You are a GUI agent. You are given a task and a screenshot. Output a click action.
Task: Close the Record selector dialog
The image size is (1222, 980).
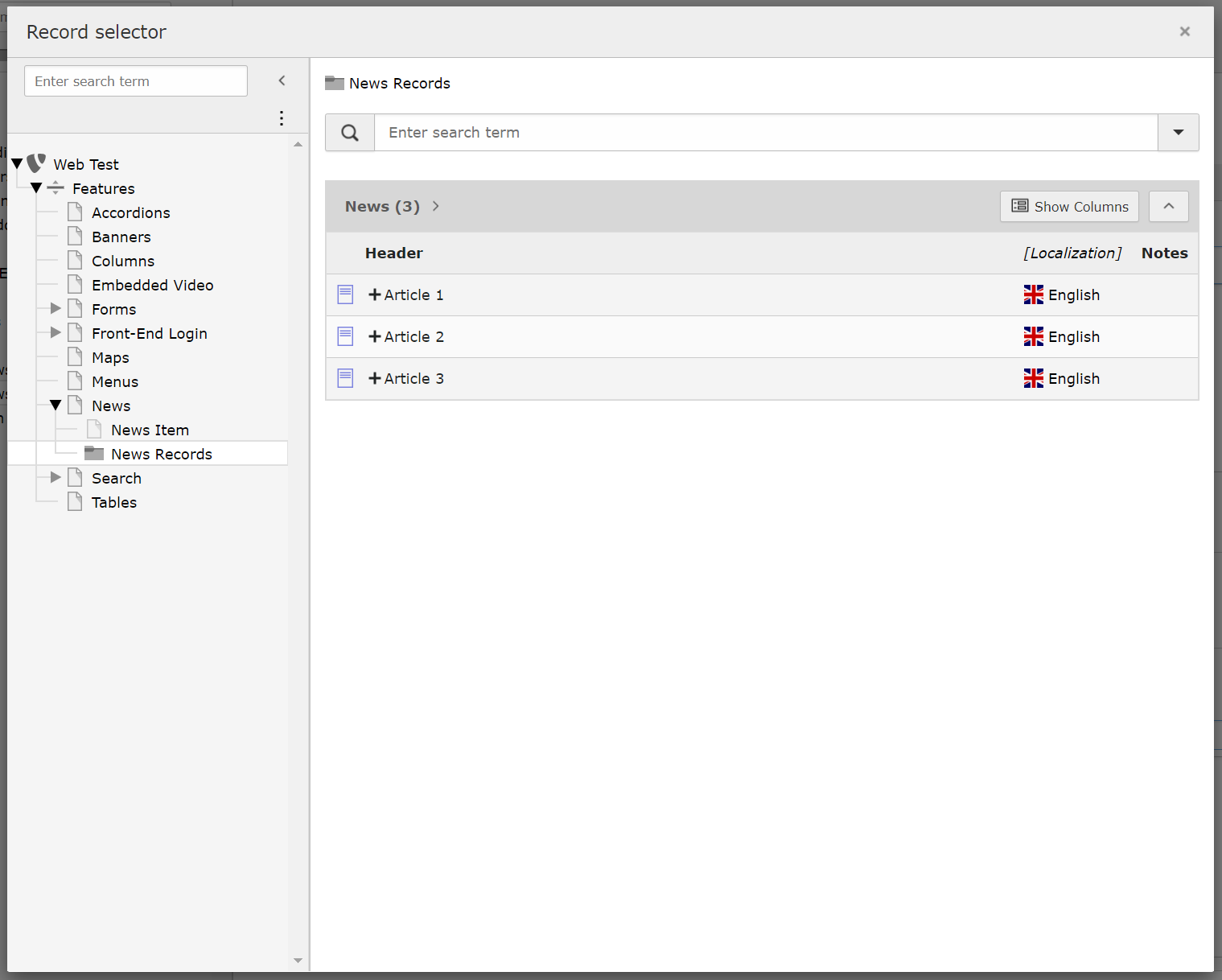tap(1184, 31)
